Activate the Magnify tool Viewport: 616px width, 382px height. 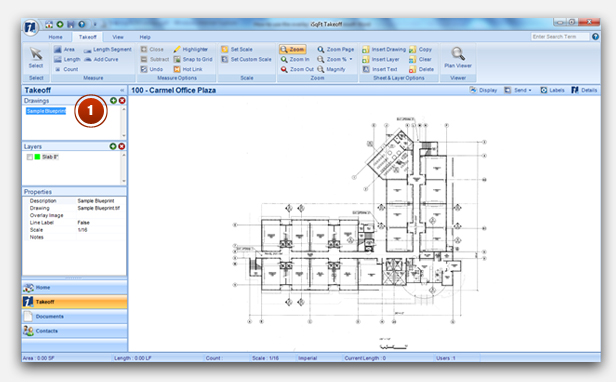[x=331, y=69]
